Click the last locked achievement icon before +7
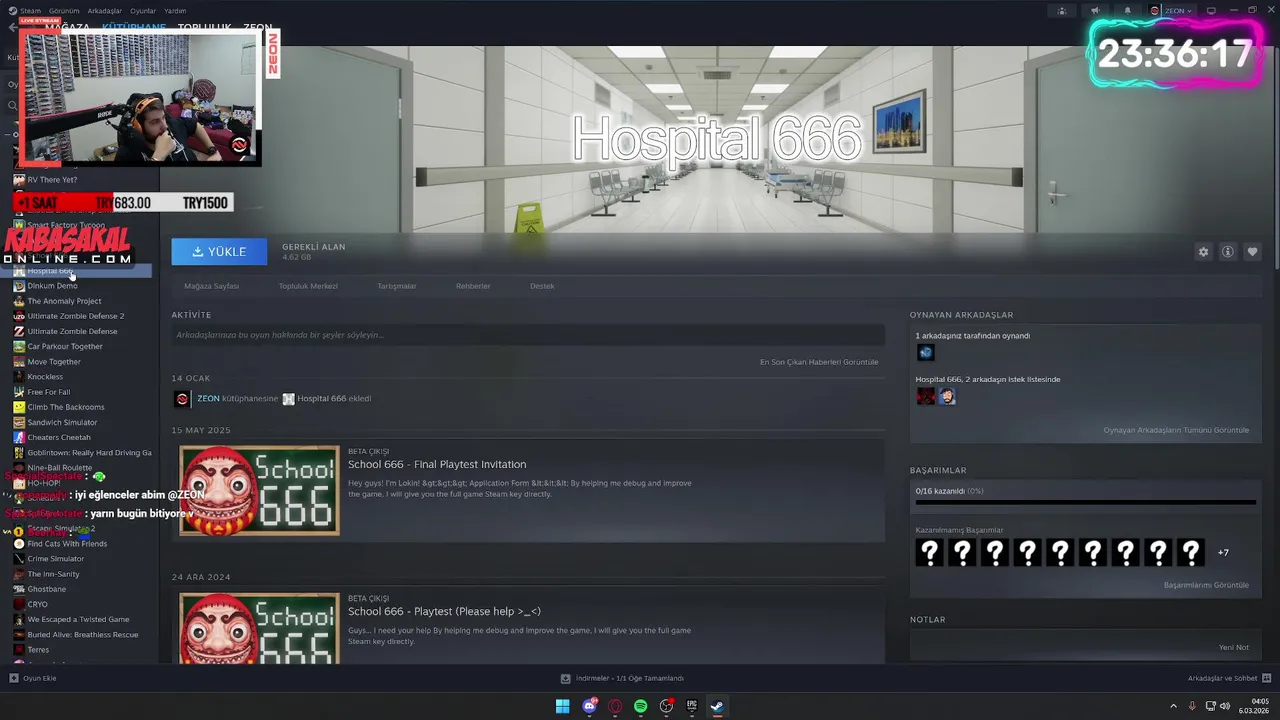The image size is (1280, 720). [1190, 552]
